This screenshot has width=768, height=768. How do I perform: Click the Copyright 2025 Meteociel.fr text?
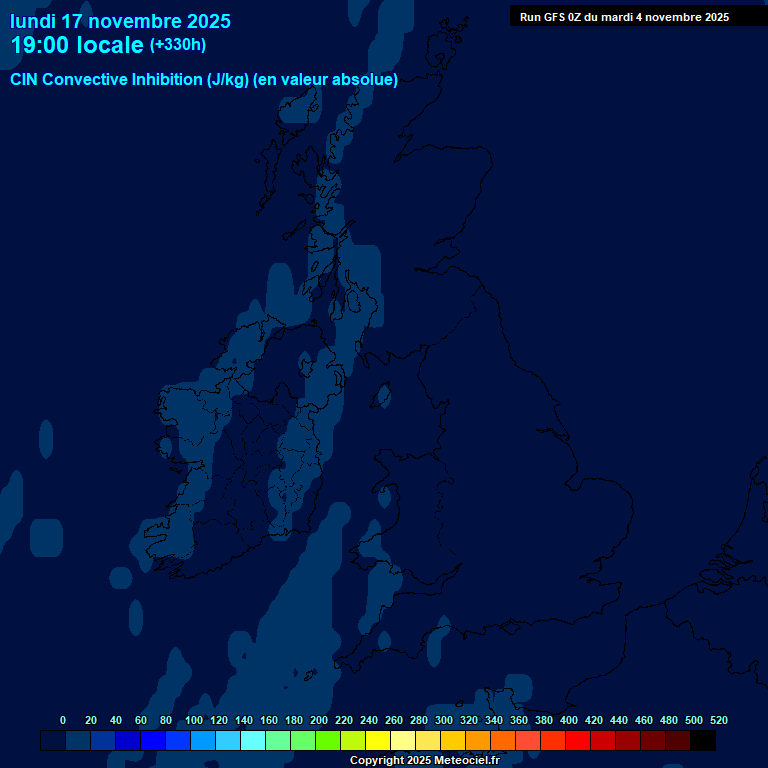tap(424, 761)
